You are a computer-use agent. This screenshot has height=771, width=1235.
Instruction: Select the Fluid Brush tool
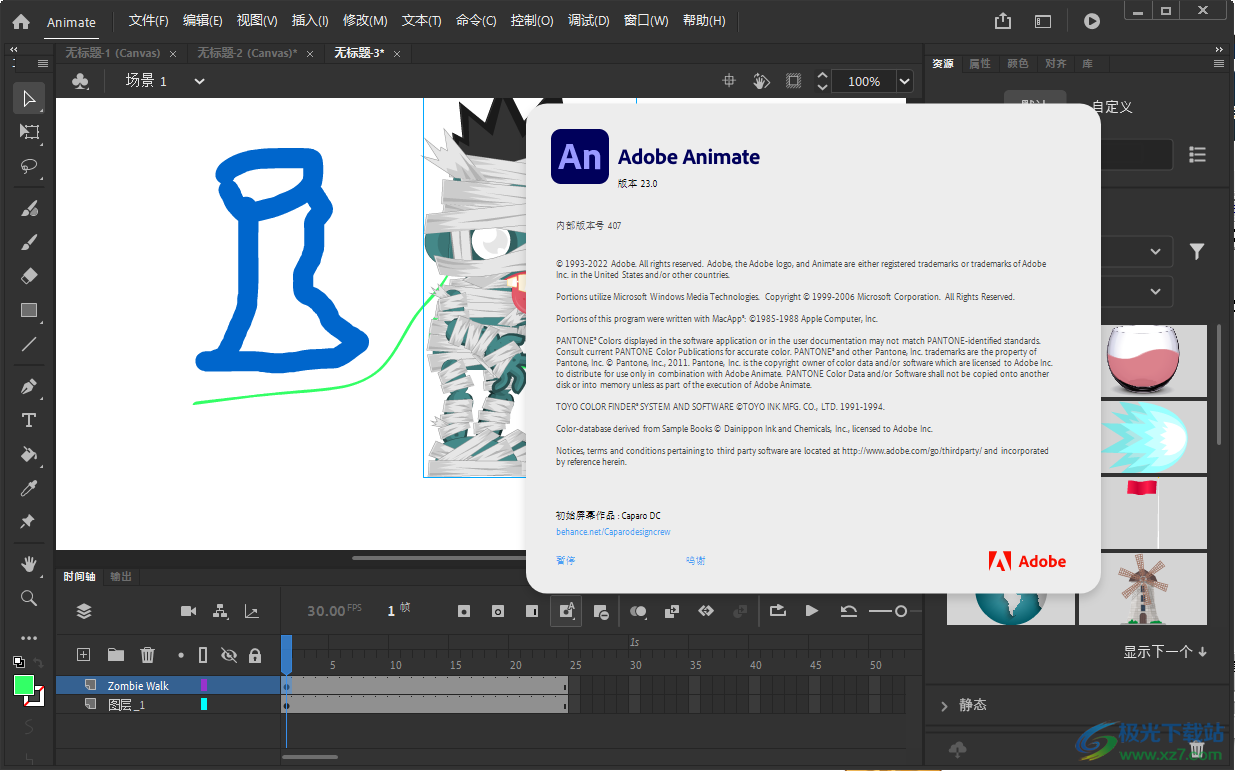pos(29,208)
